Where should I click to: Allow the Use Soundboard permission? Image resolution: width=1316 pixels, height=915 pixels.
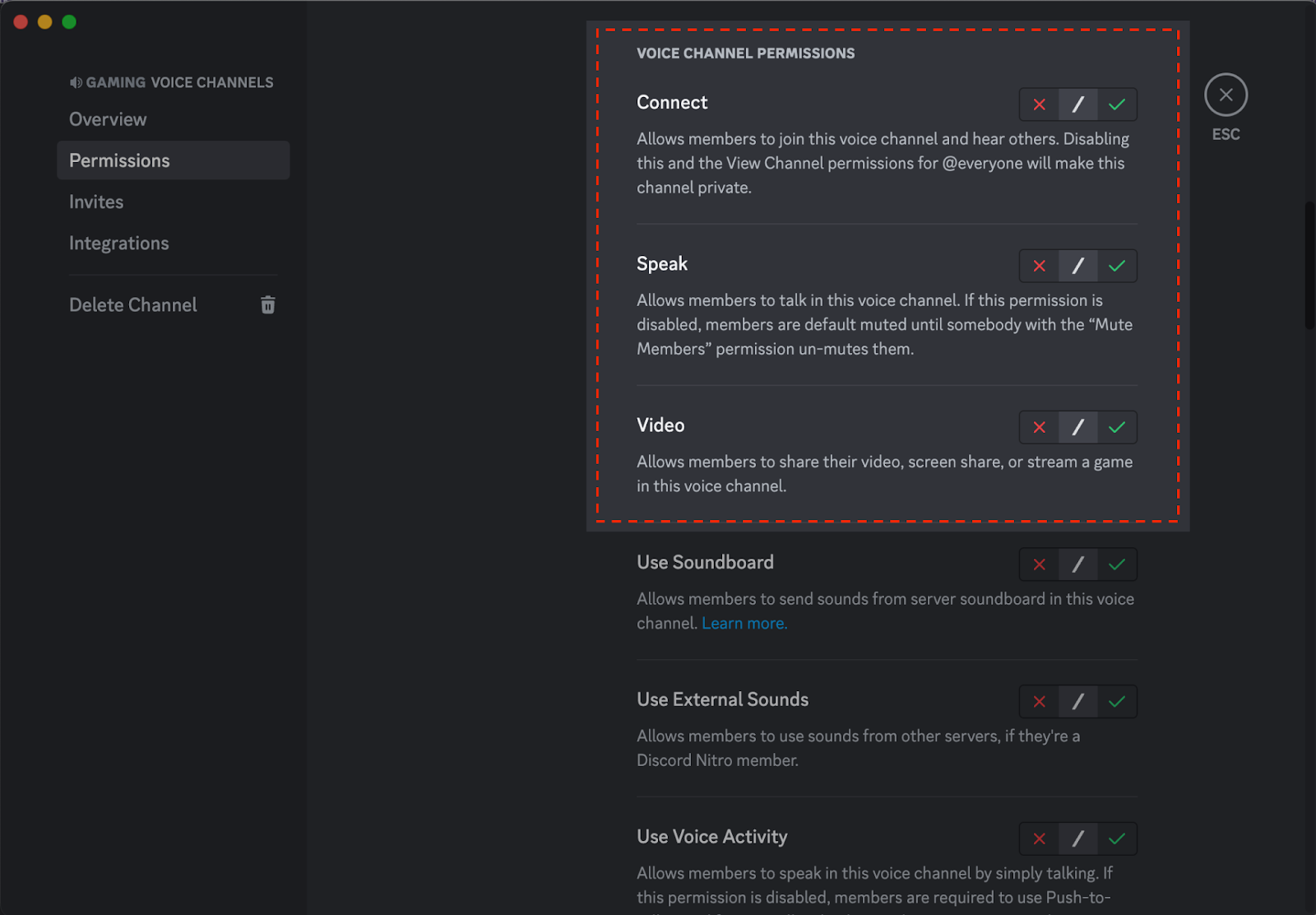(1116, 564)
